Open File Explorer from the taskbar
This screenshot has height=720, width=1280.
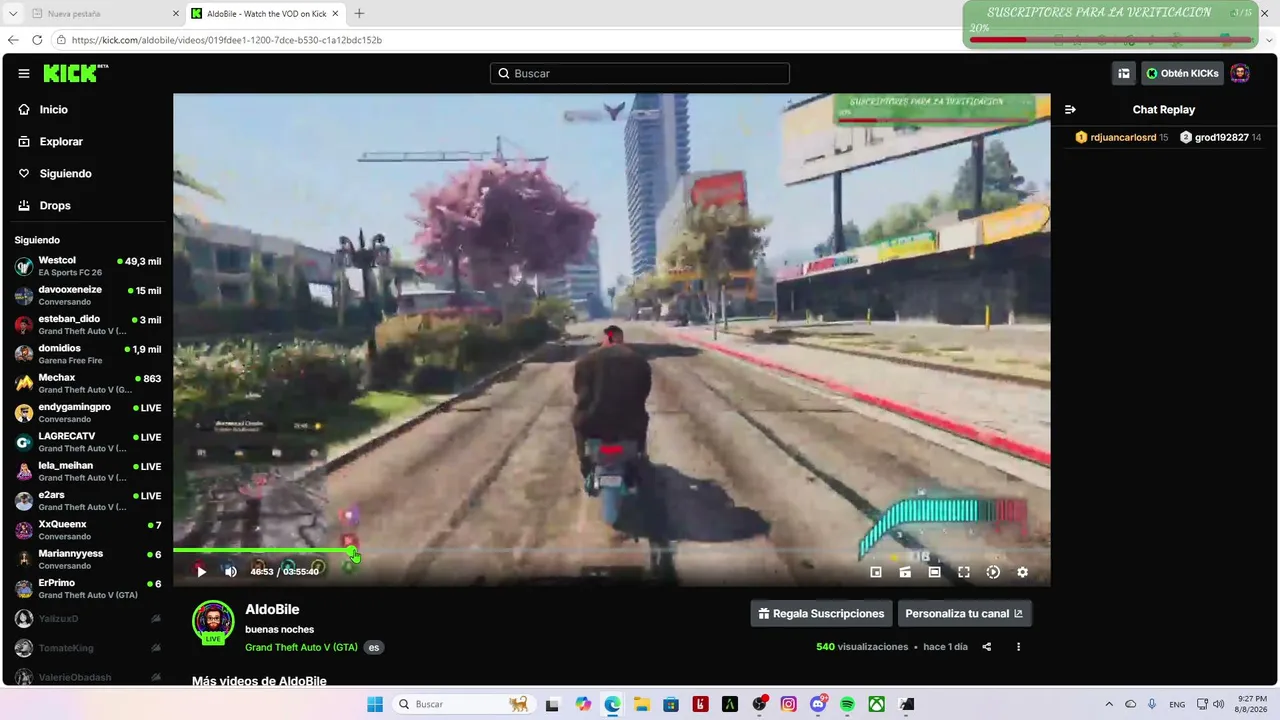point(641,704)
